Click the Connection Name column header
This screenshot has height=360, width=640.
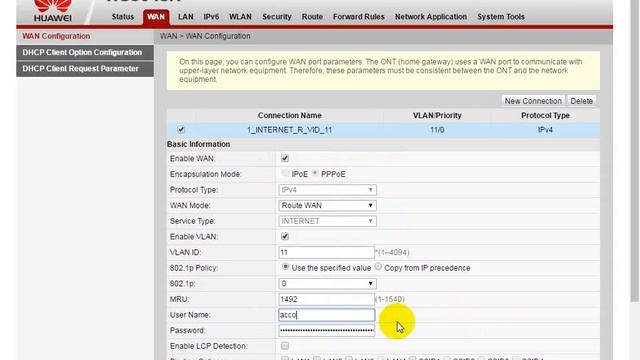[x=289, y=116]
